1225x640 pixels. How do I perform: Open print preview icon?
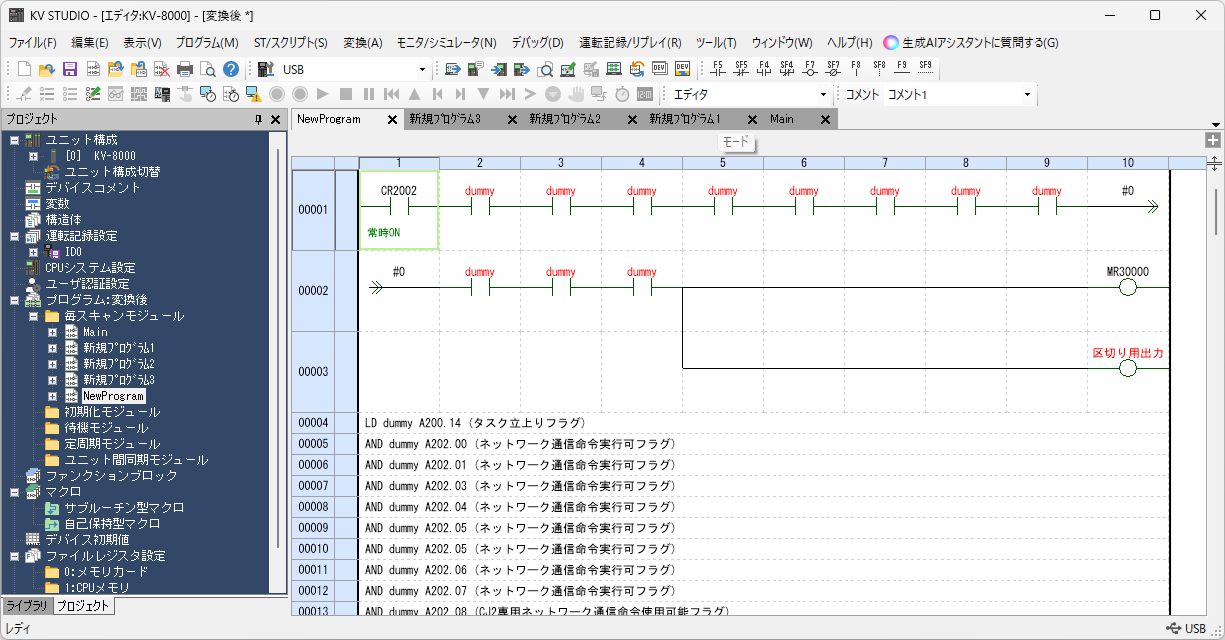[x=207, y=69]
